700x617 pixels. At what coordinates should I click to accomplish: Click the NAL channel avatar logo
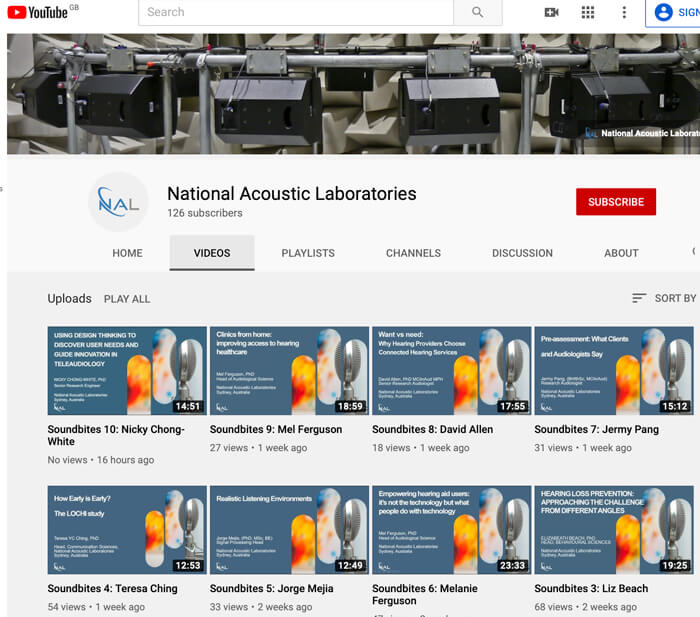pyautogui.click(x=119, y=201)
